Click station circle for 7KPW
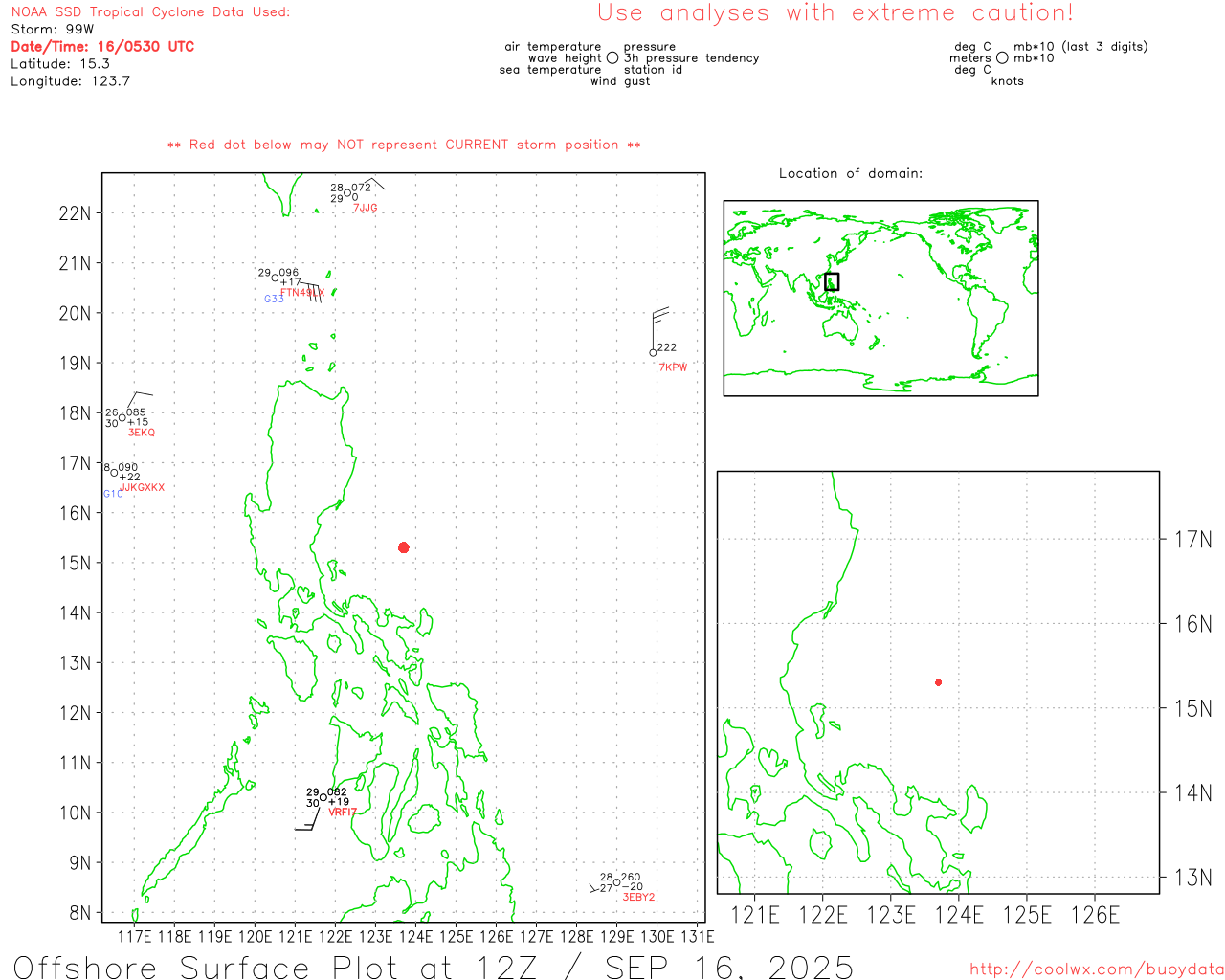 tap(654, 353)
